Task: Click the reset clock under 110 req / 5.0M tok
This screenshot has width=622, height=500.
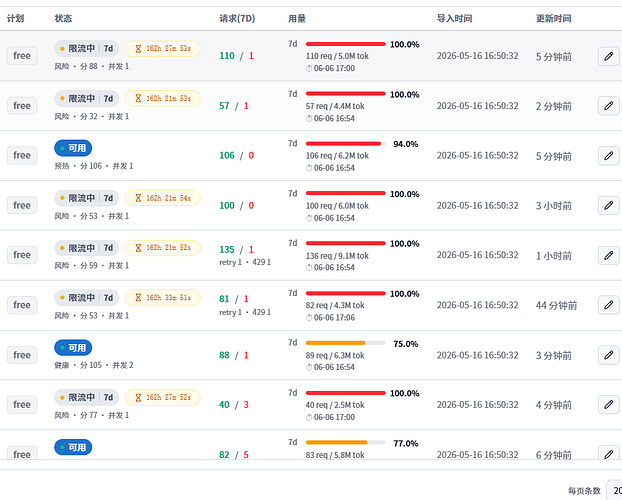Action: [330, 68]
